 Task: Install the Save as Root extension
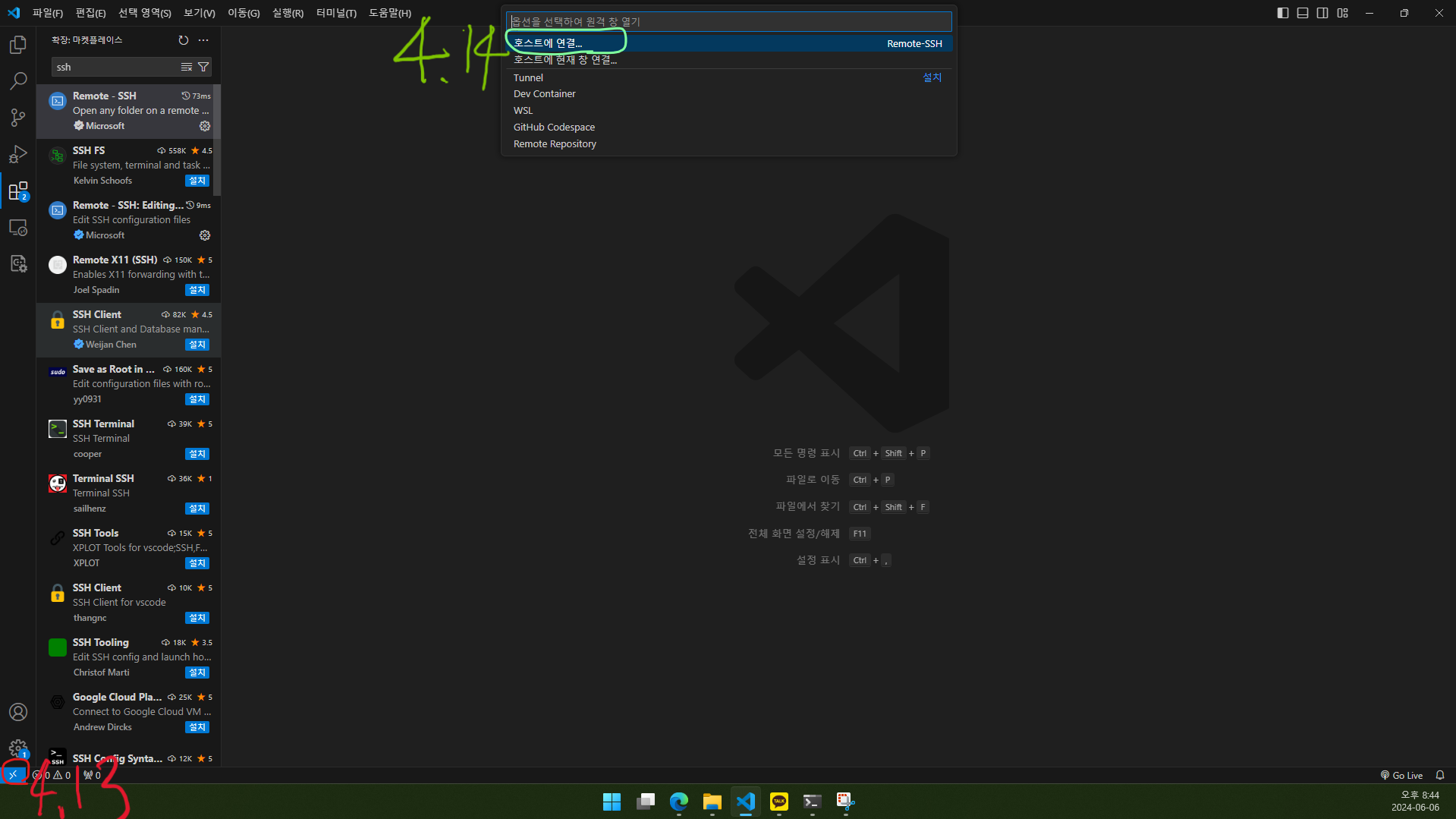tap(197, 399)
